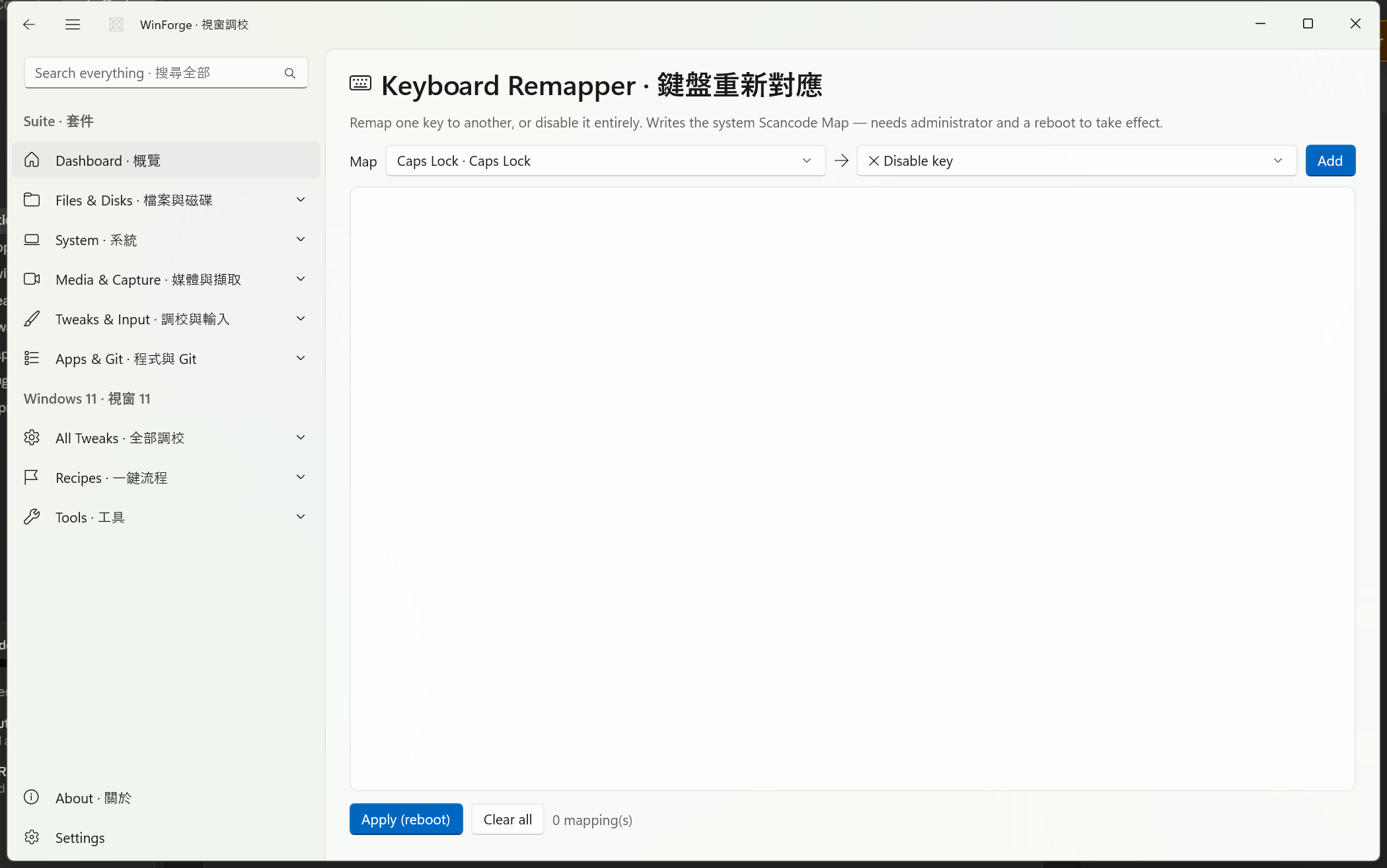This screenshot has height=868, width=1387.
Task: Click Apply (reboot) button
Action: coord(406,819)
